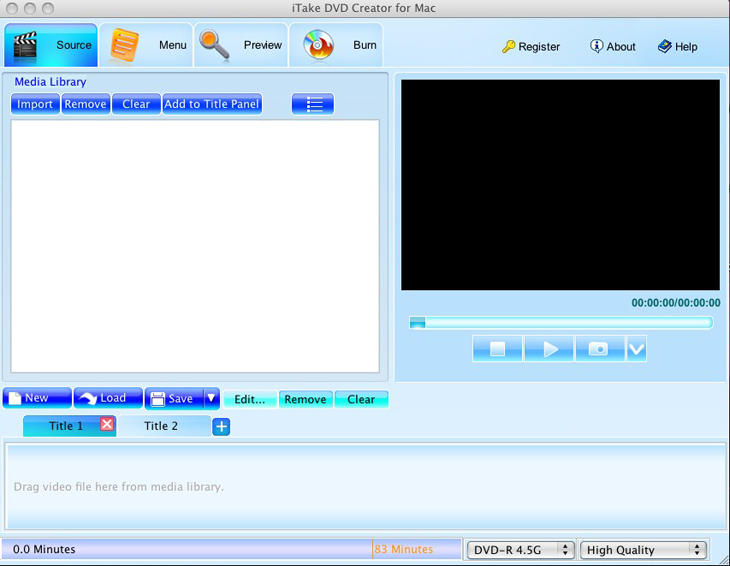Close the Title 1 tab

pyautogui.click(x=107, y=424)
